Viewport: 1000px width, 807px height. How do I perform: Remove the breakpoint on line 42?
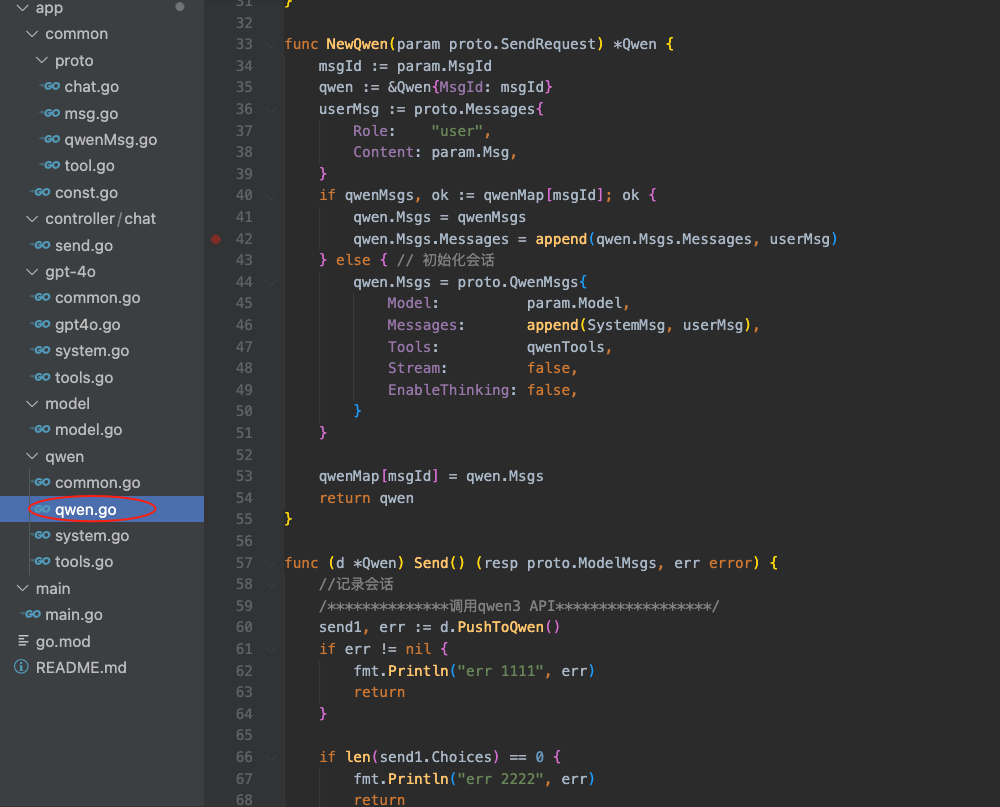(x=216, y=239)
